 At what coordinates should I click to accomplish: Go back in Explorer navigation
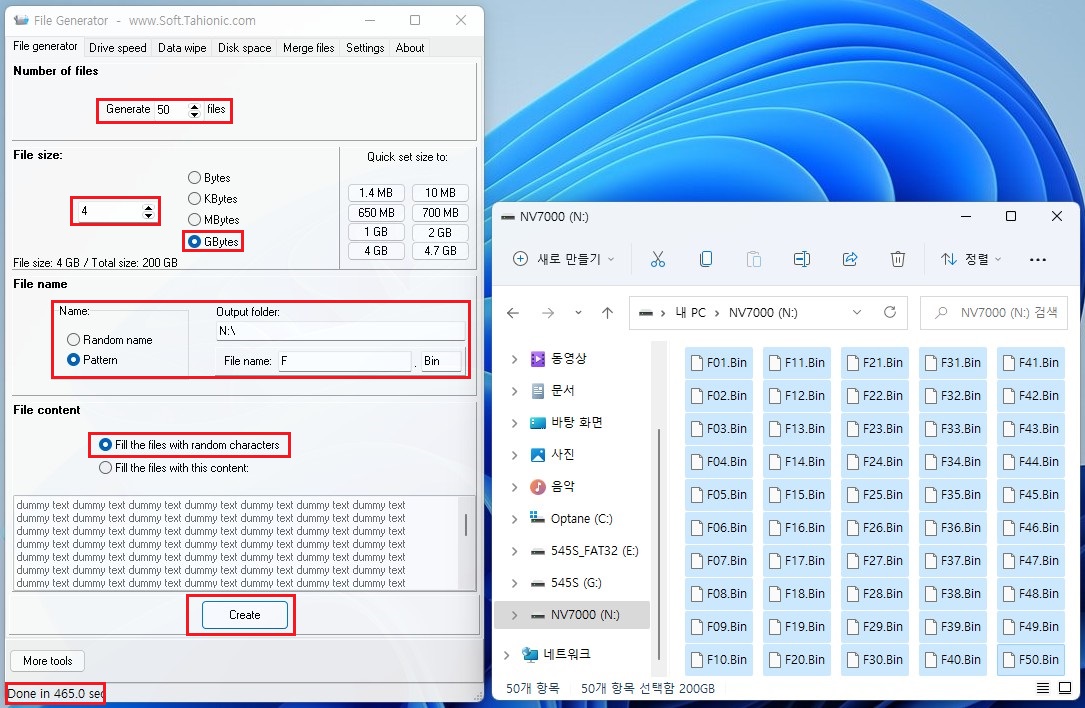513,313
